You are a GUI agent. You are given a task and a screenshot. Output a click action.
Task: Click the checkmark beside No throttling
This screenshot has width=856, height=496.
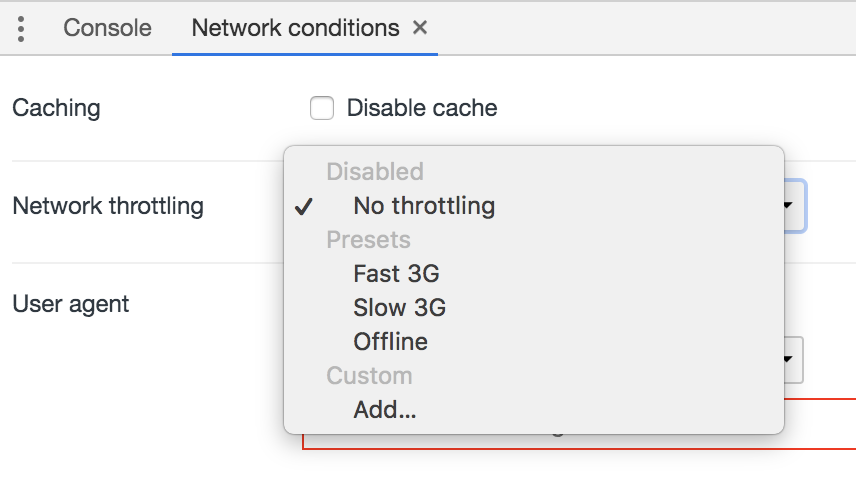[x=304, y=207]
